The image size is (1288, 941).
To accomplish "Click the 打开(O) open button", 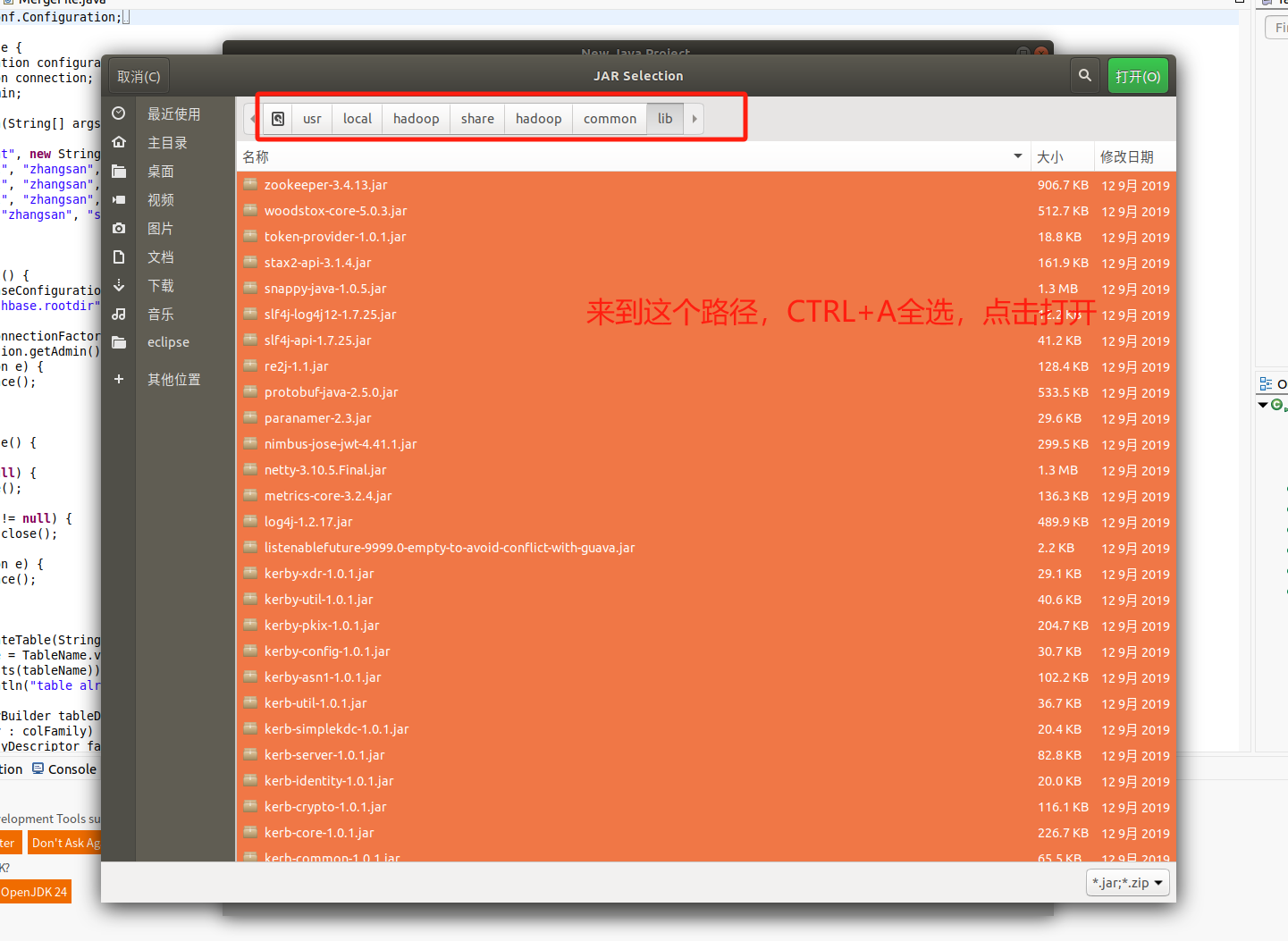I will point(1138,77).
